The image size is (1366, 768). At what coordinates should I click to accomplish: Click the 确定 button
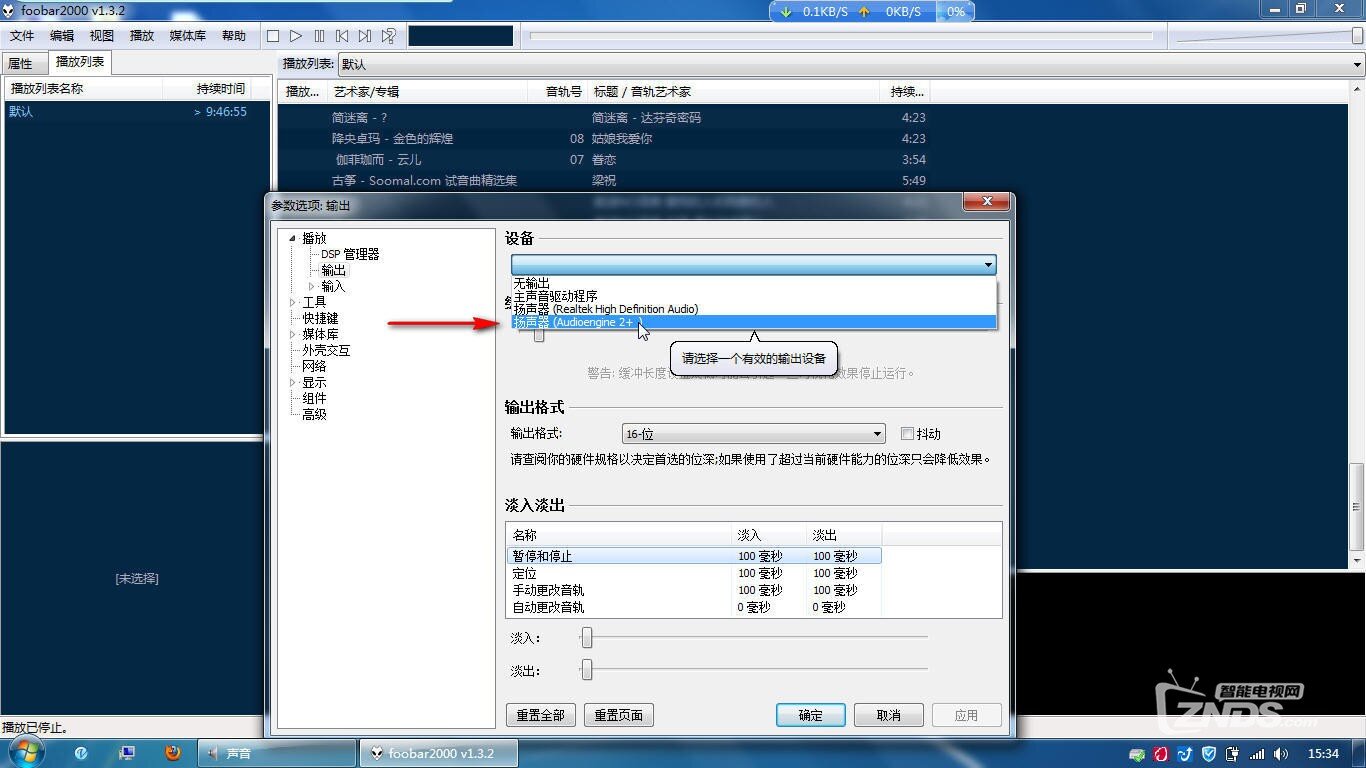click(811, 715)
